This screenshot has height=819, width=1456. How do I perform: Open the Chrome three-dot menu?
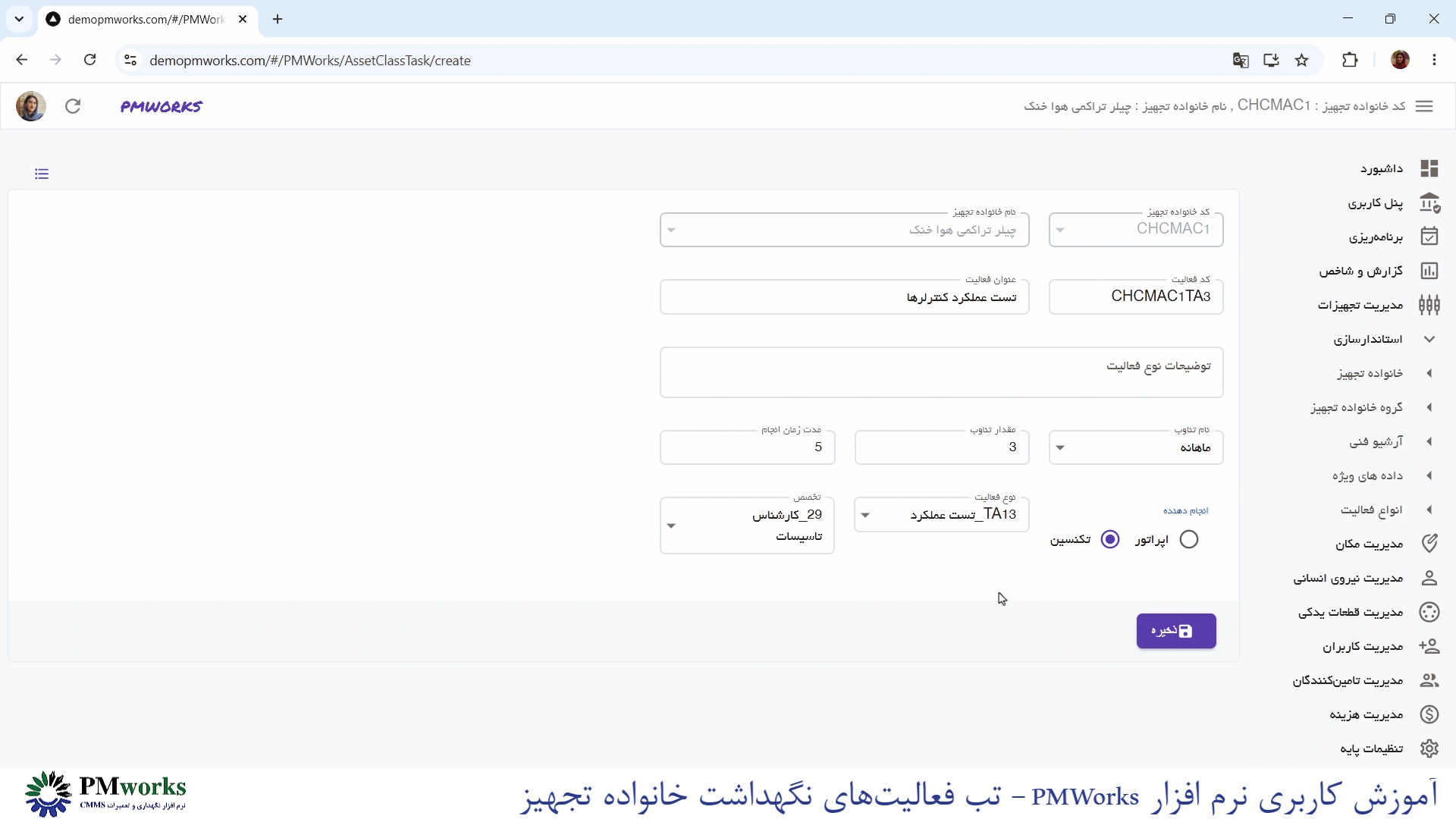[x=1434, y=60]
